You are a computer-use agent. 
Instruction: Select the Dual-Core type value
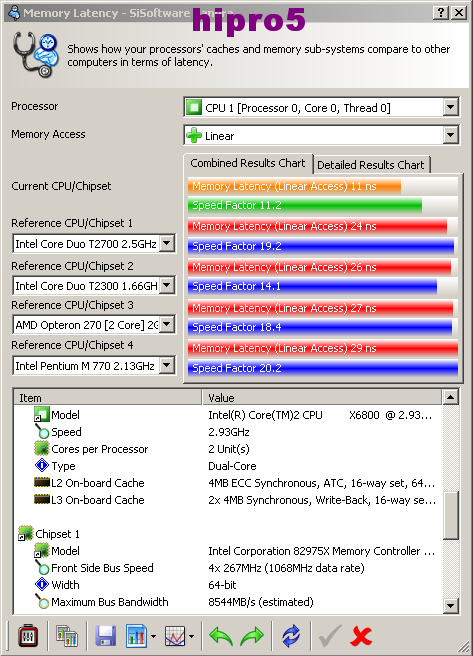232,466
